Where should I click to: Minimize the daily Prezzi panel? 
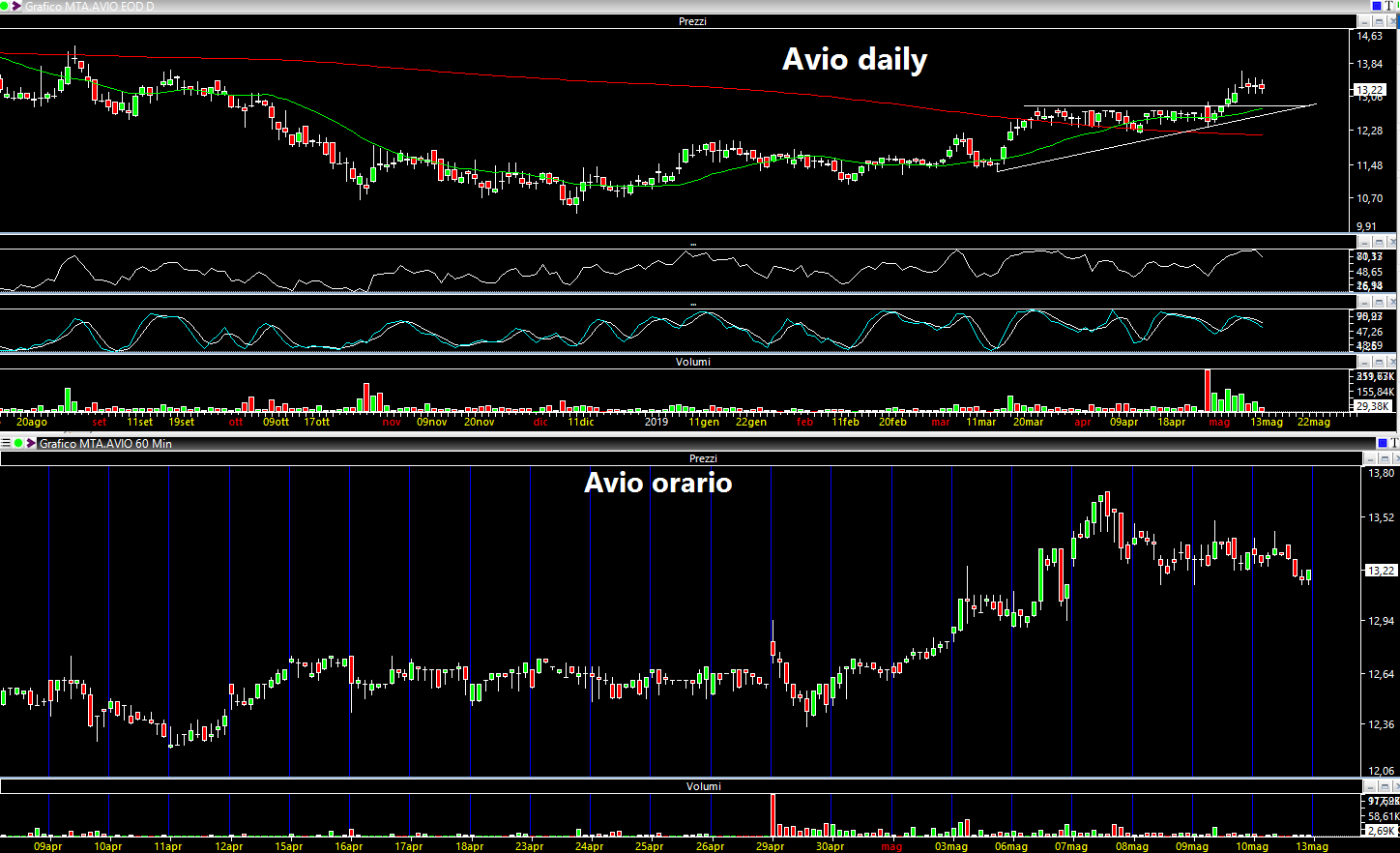[1364, 21]
